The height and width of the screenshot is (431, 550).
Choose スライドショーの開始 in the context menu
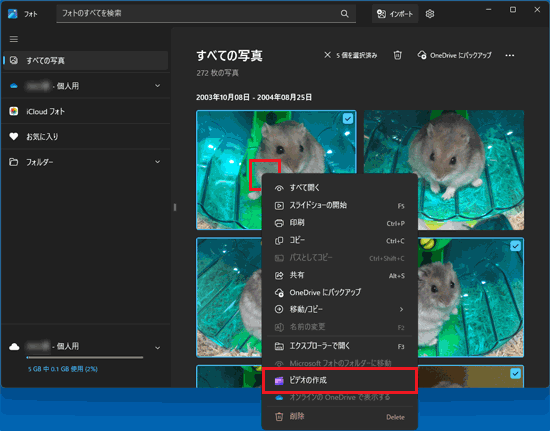340,206
